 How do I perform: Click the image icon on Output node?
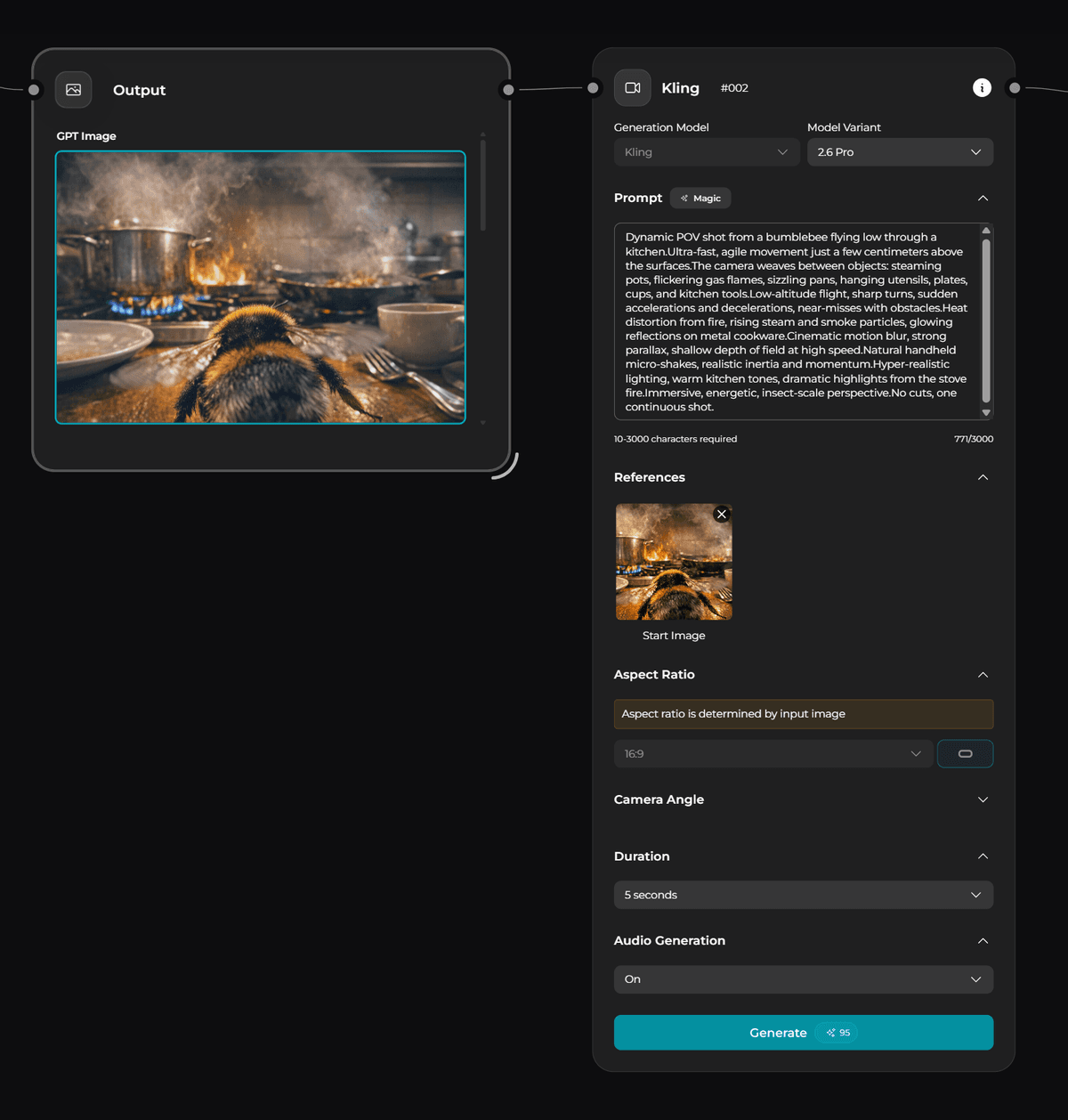74,90
